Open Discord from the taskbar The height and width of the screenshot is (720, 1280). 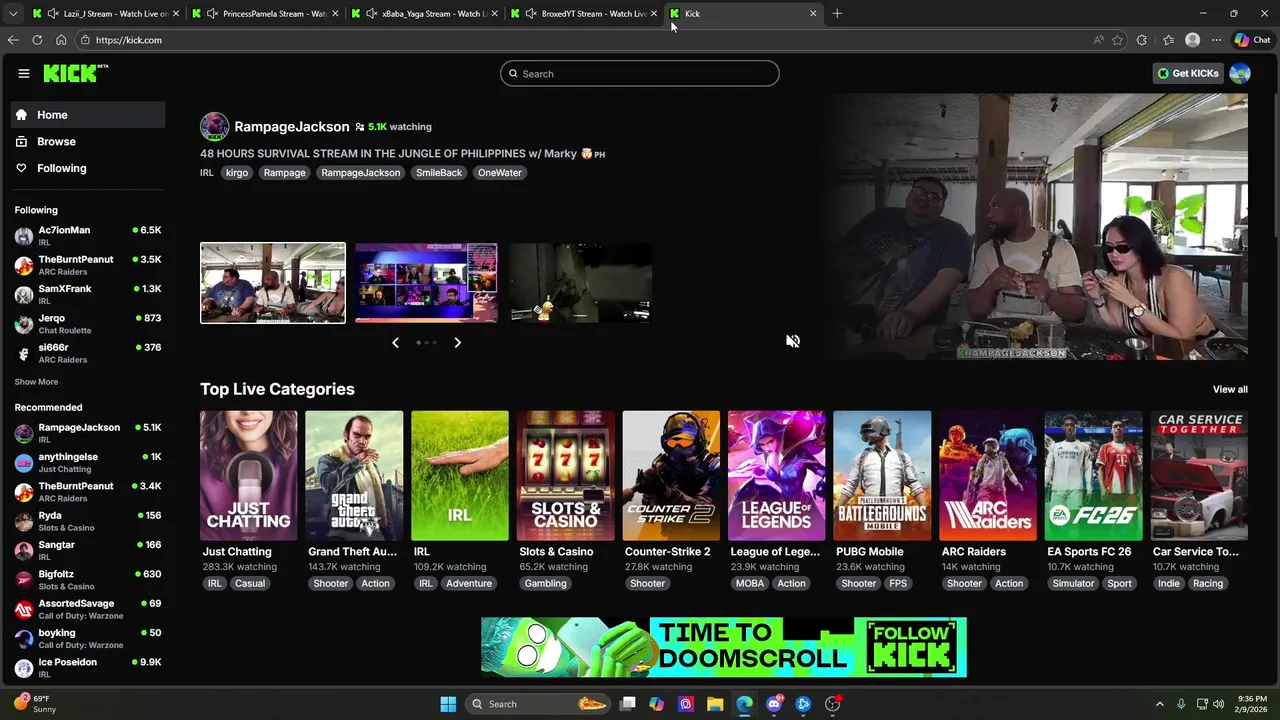[x=774, y=704]
